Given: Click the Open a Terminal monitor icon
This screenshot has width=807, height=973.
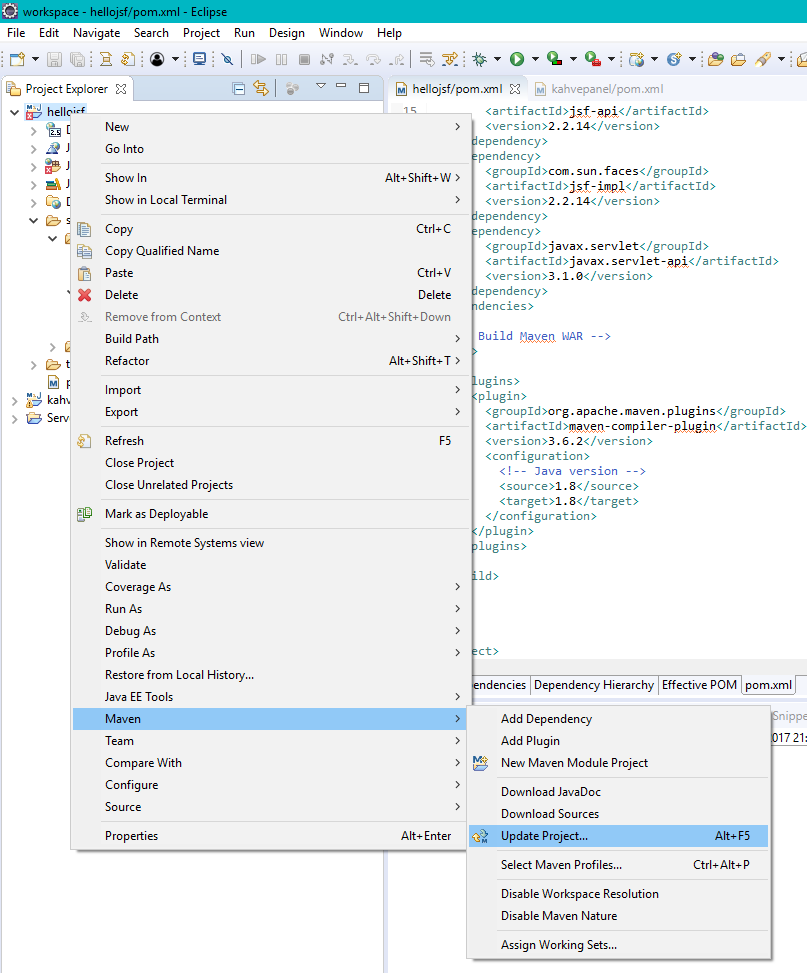Looking at the screenshot, I should click(x=199, y=59).
